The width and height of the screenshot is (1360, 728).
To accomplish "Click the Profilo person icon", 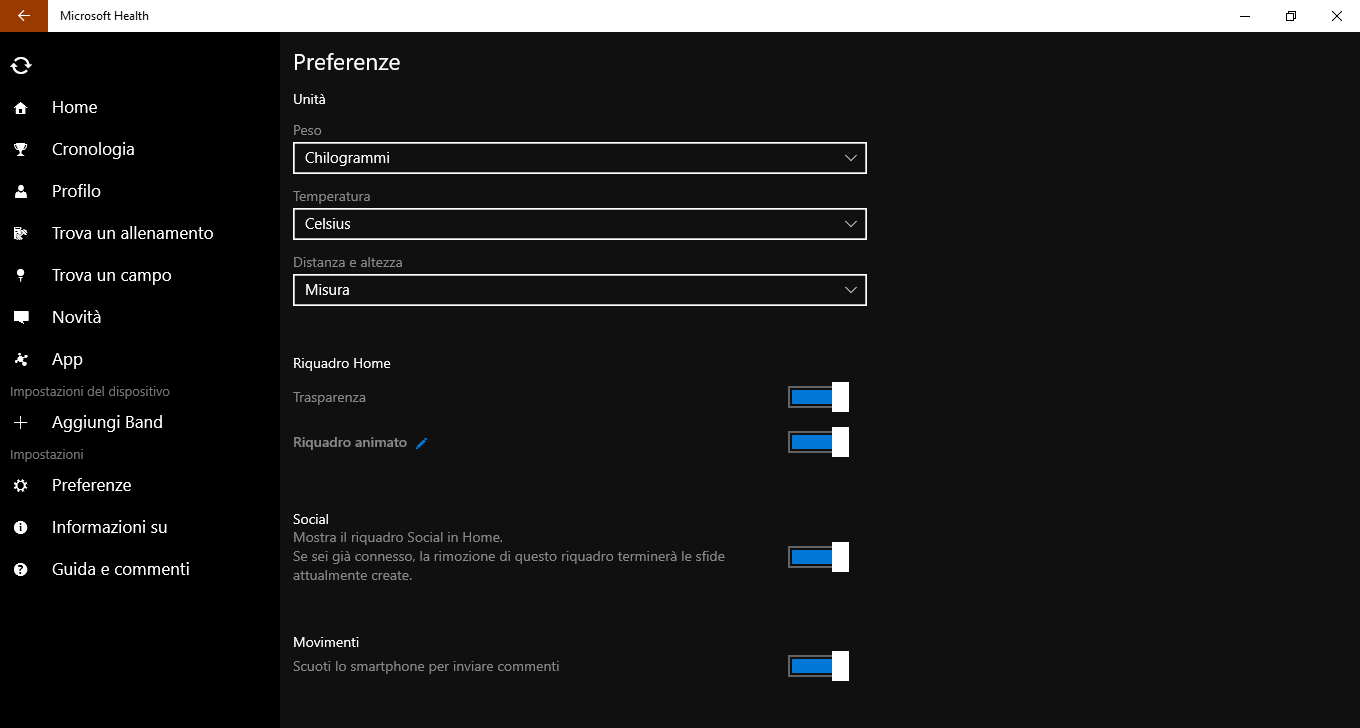I will click(21, 192).
